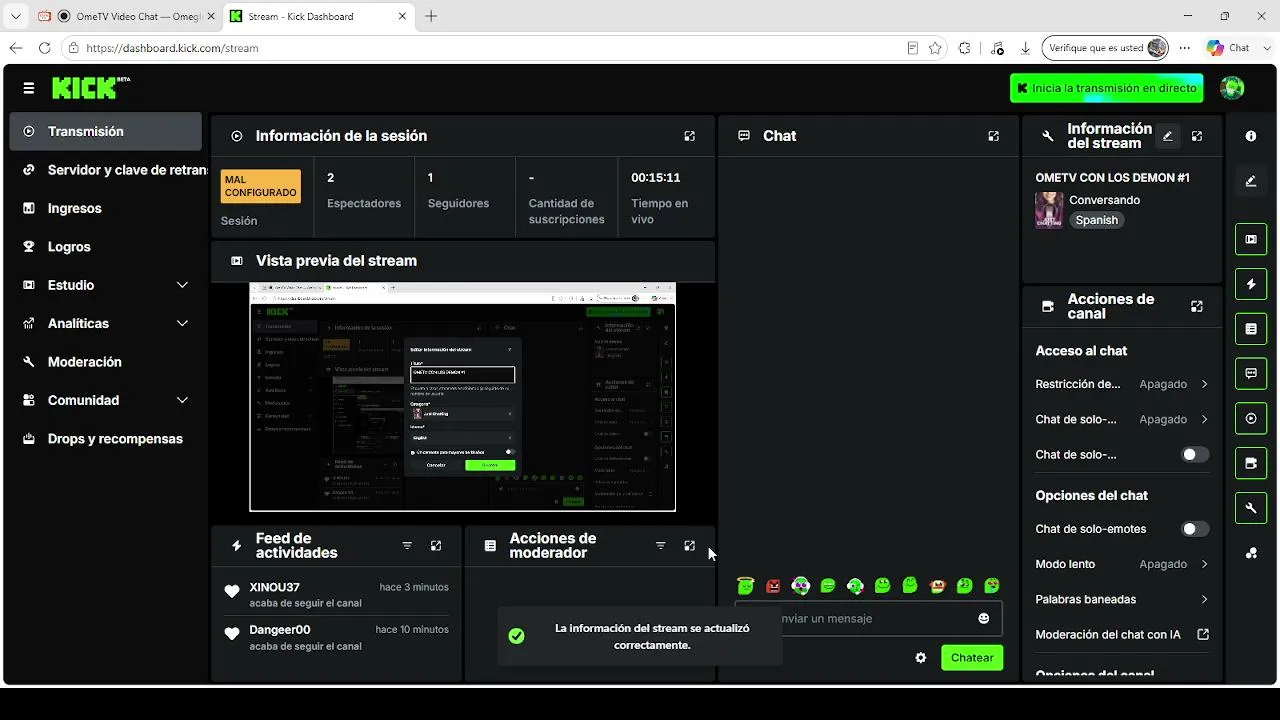
Task: Click the stream preview thumbnail
Action: point(463,397)
